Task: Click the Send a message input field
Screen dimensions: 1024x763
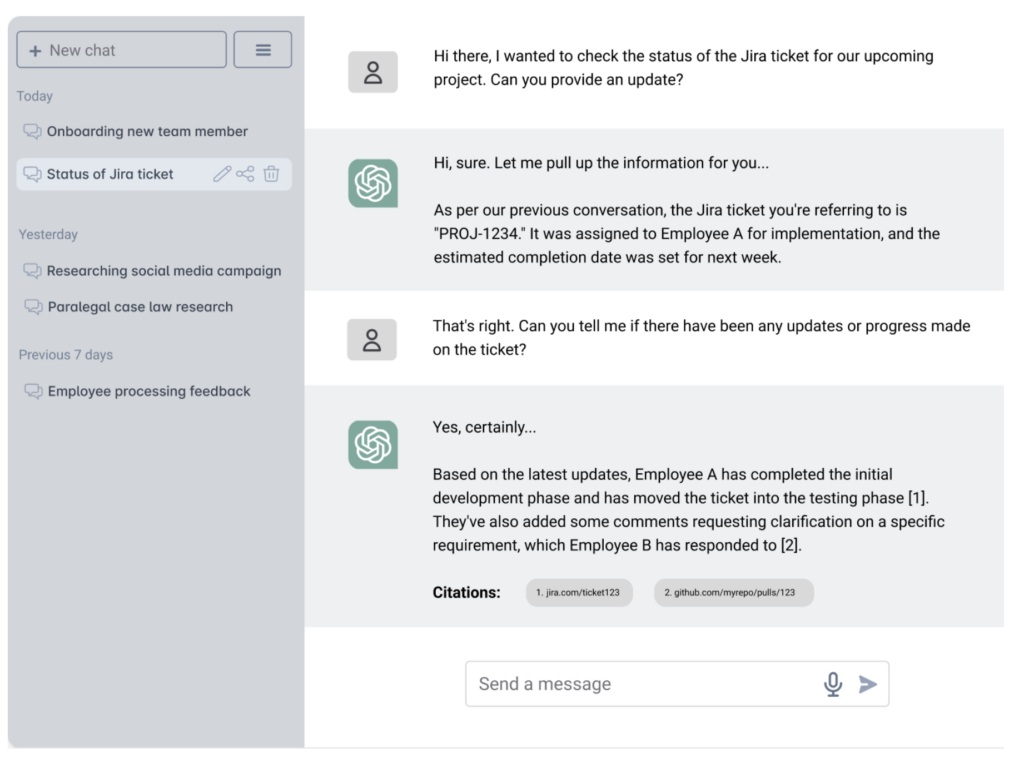Action: pyautogui.click(x=640, y=684)
